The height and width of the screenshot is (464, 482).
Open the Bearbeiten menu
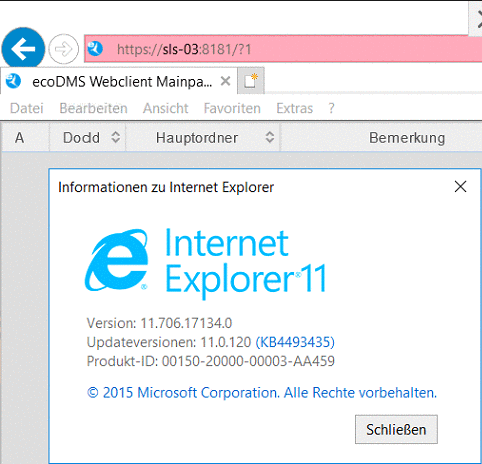tap(93, 108)
